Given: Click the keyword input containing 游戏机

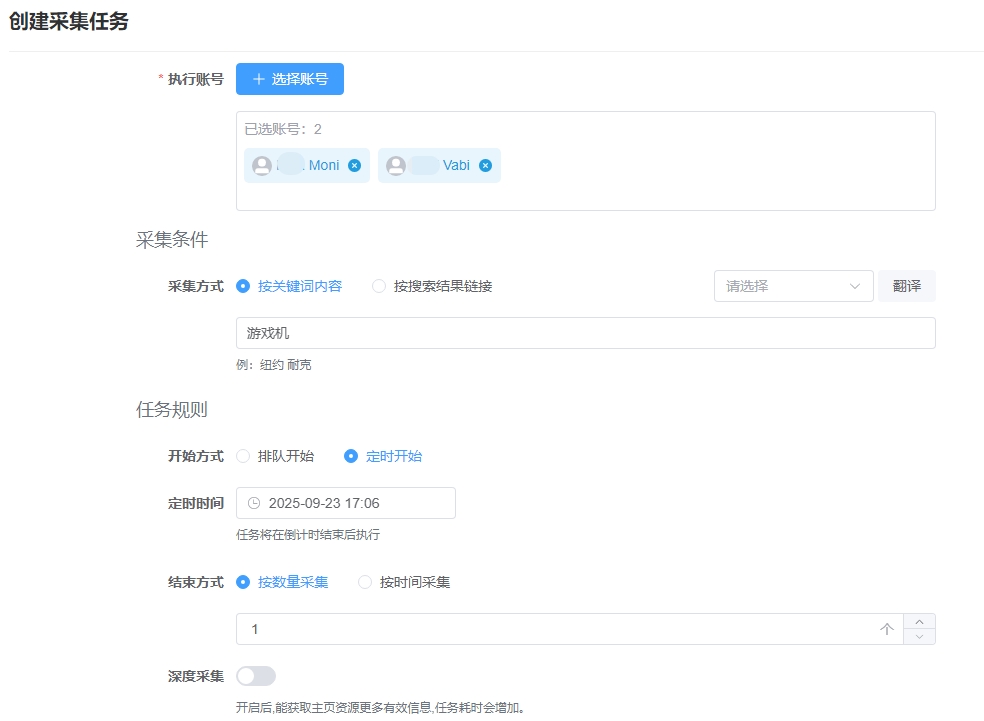Looking at the screenshot, I should 585,333.
